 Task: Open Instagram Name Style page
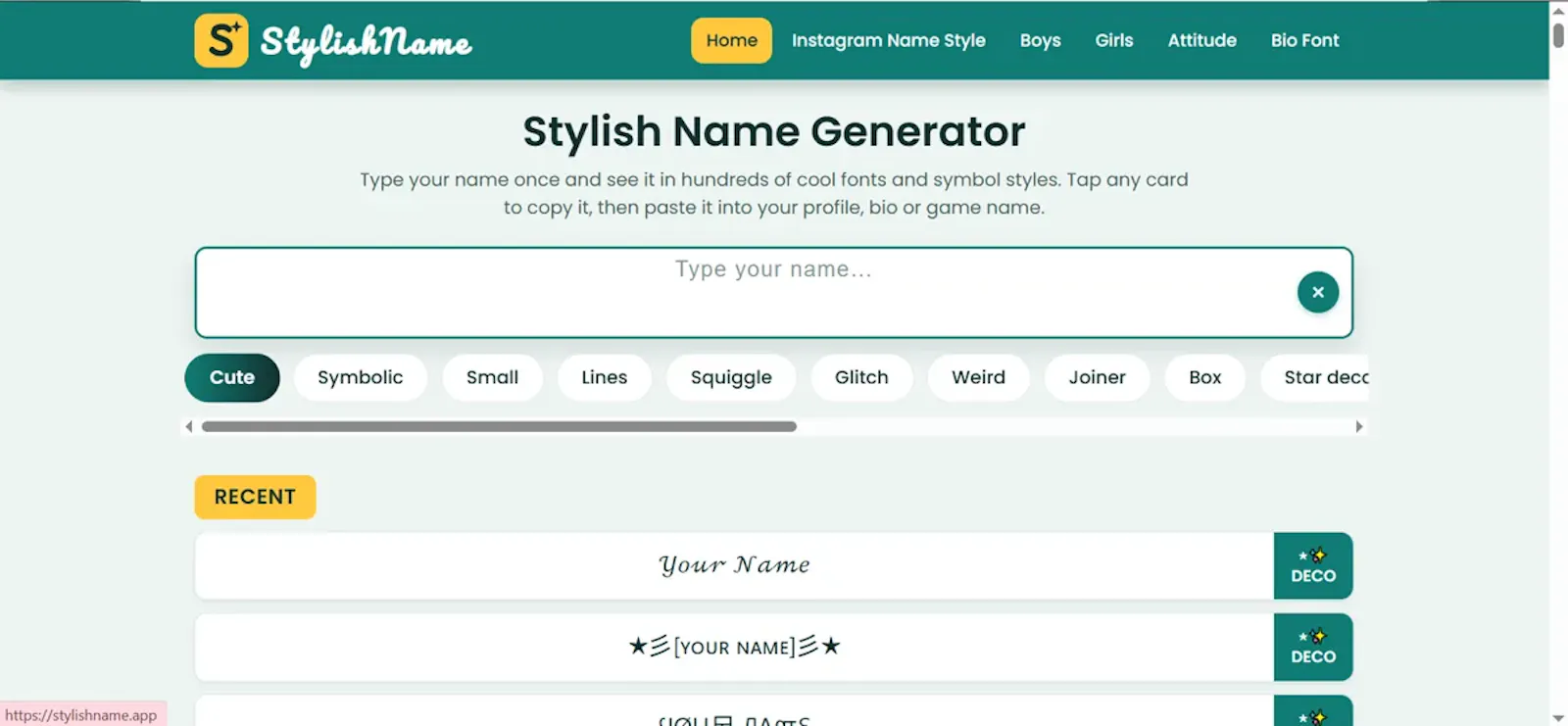point(889,40)
